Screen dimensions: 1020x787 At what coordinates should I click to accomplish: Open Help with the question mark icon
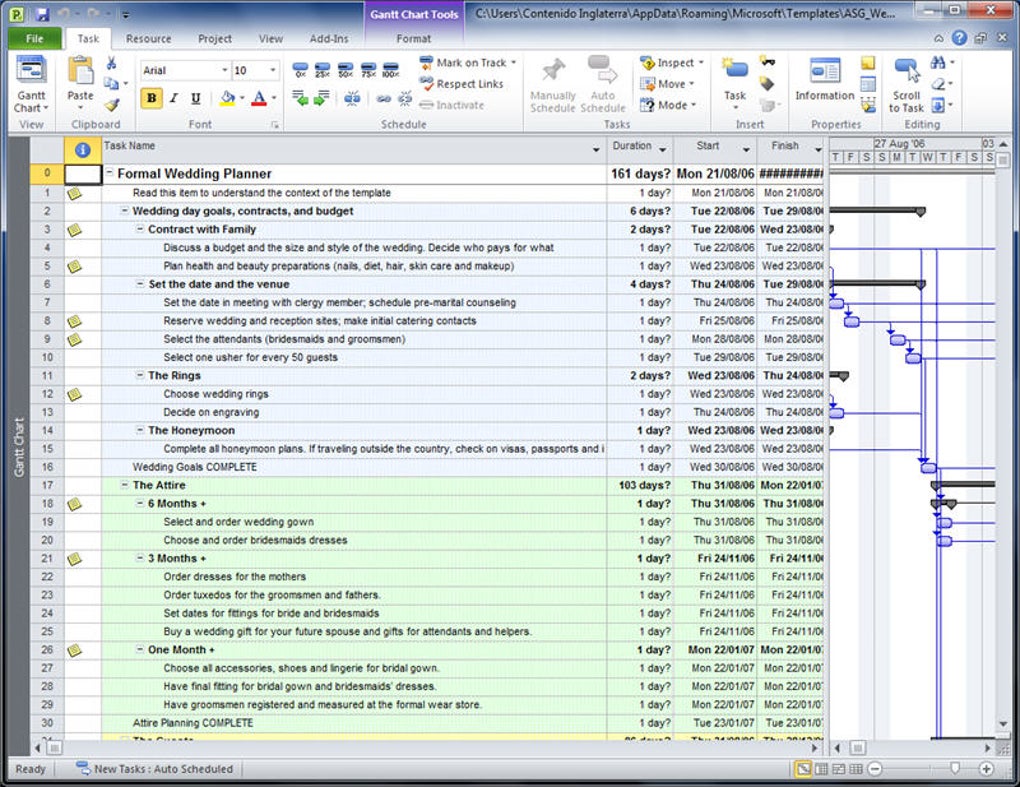(960, 38)
